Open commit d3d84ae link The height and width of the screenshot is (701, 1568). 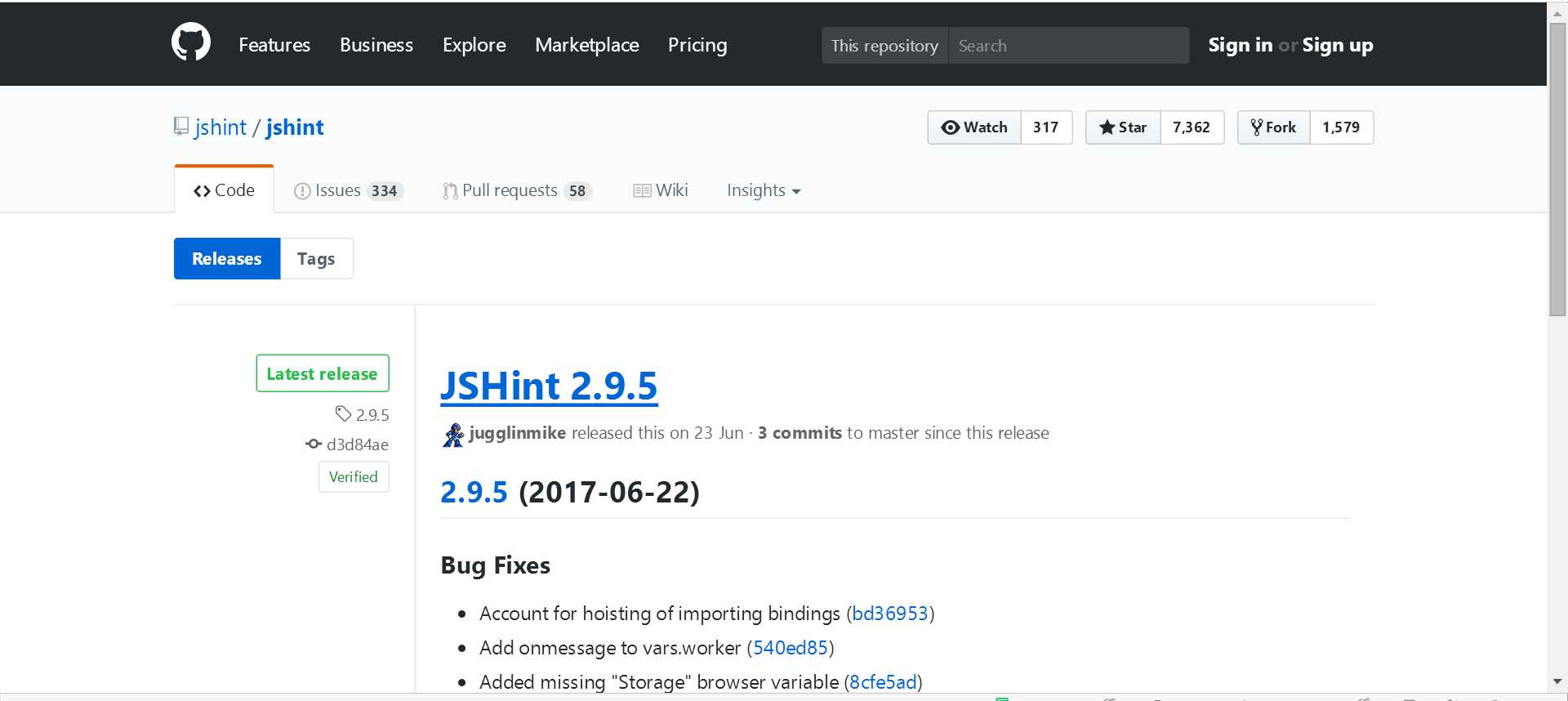click(x=358, y=444)
